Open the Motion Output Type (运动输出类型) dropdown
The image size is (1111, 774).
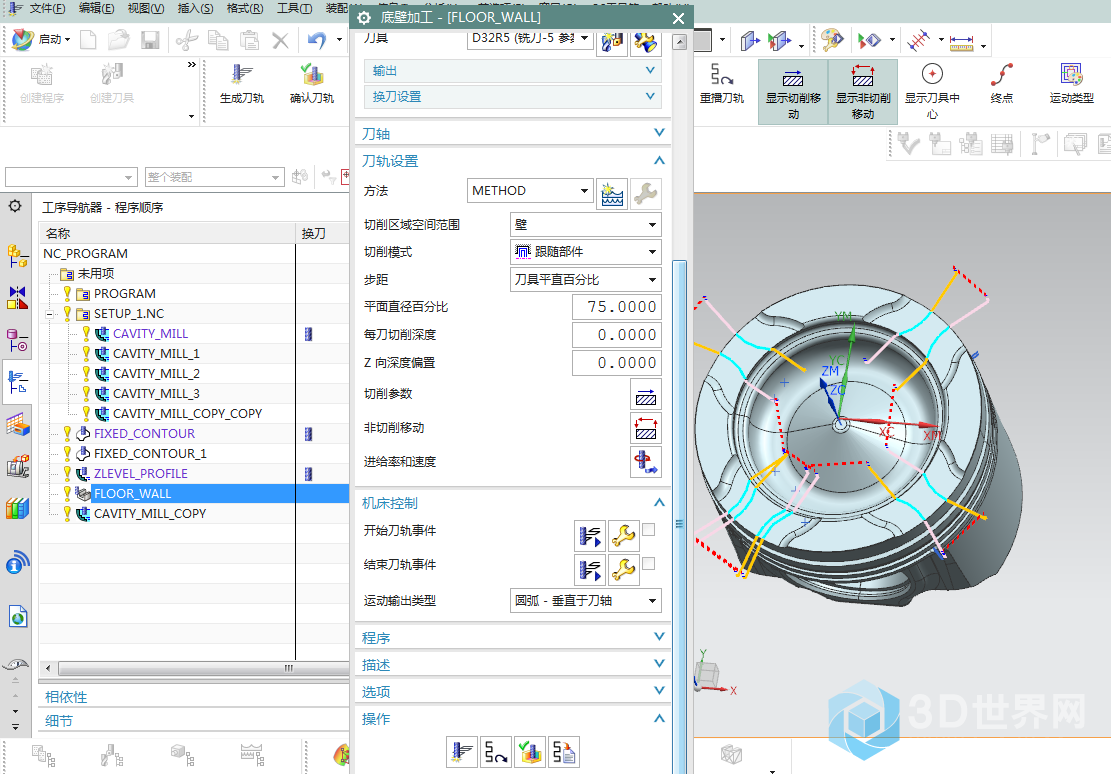(585, 600)
